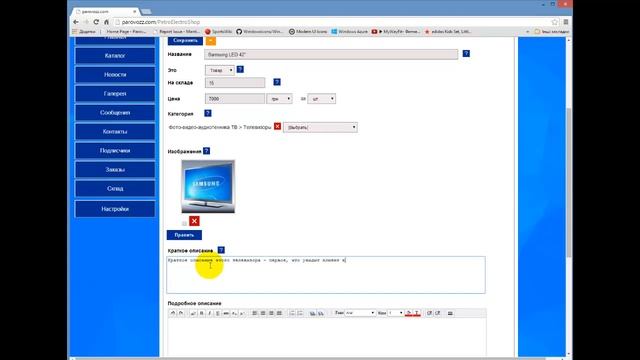Open Контакты in the sidebar

tap(115, 131)
